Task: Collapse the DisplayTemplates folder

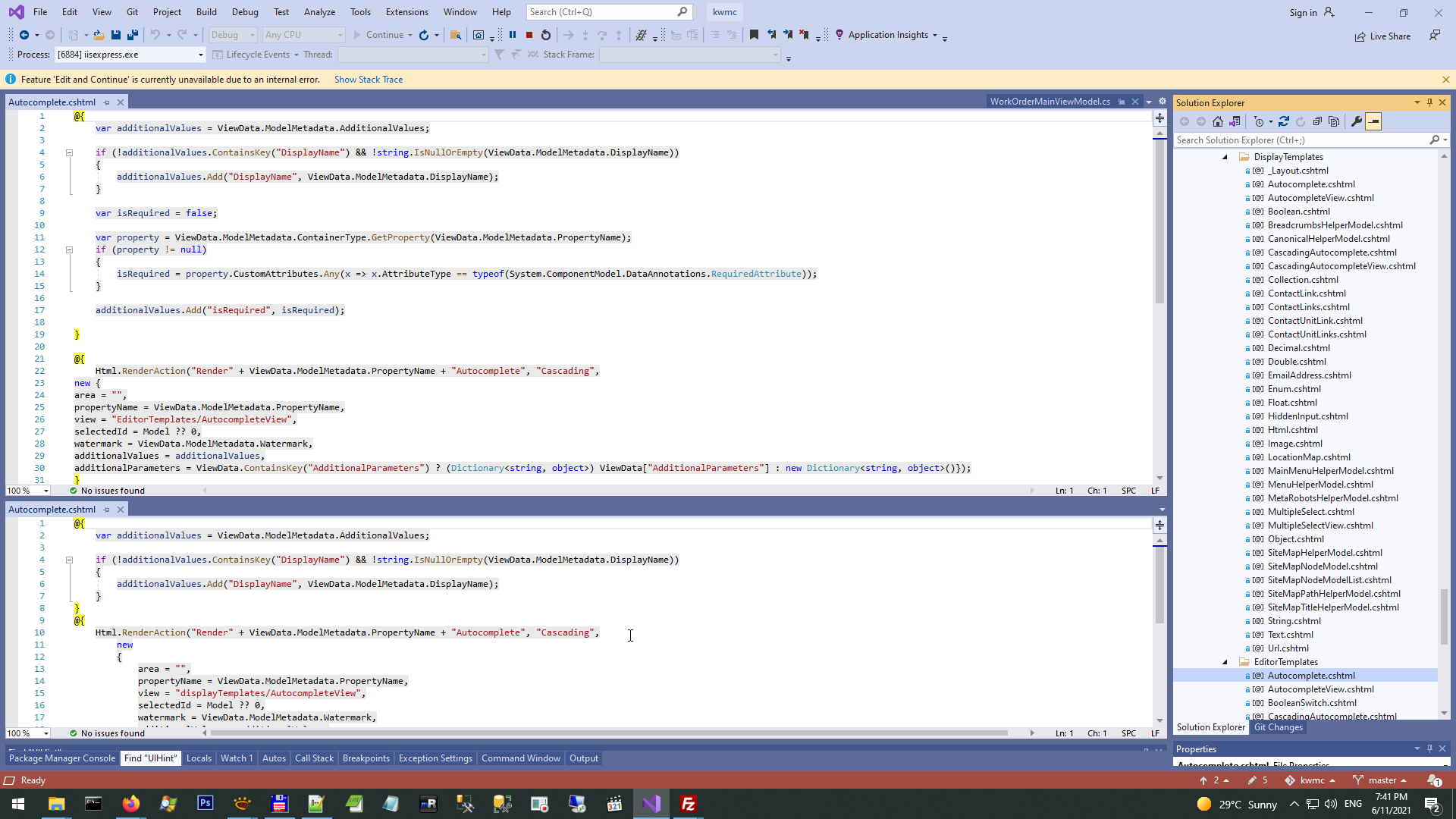Action: [x=1225, y=157]
